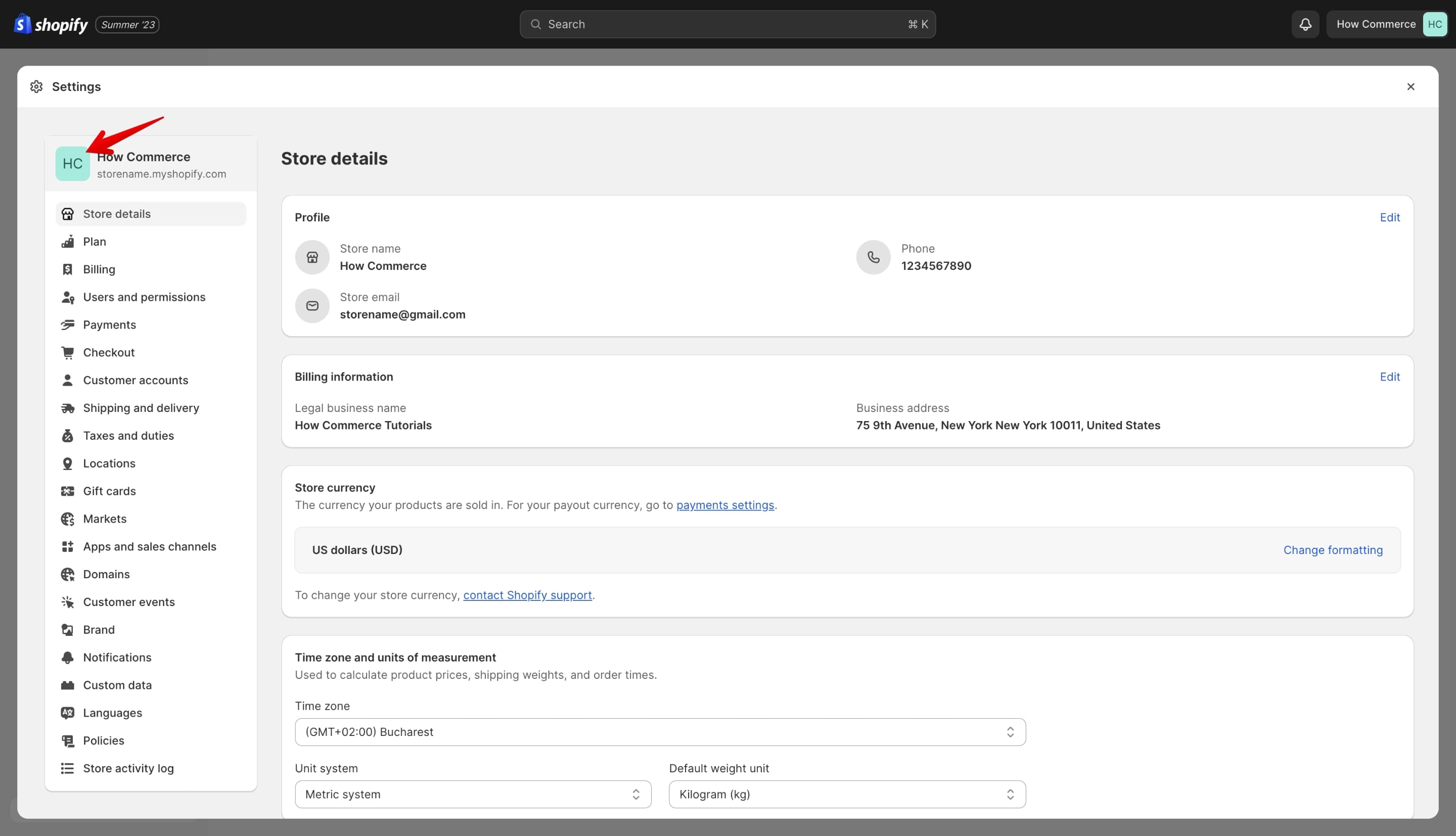Open the Default weight unit dropdown
Image resolution: width=1456 pixels, height=836 pixels.
coord(847,794)
